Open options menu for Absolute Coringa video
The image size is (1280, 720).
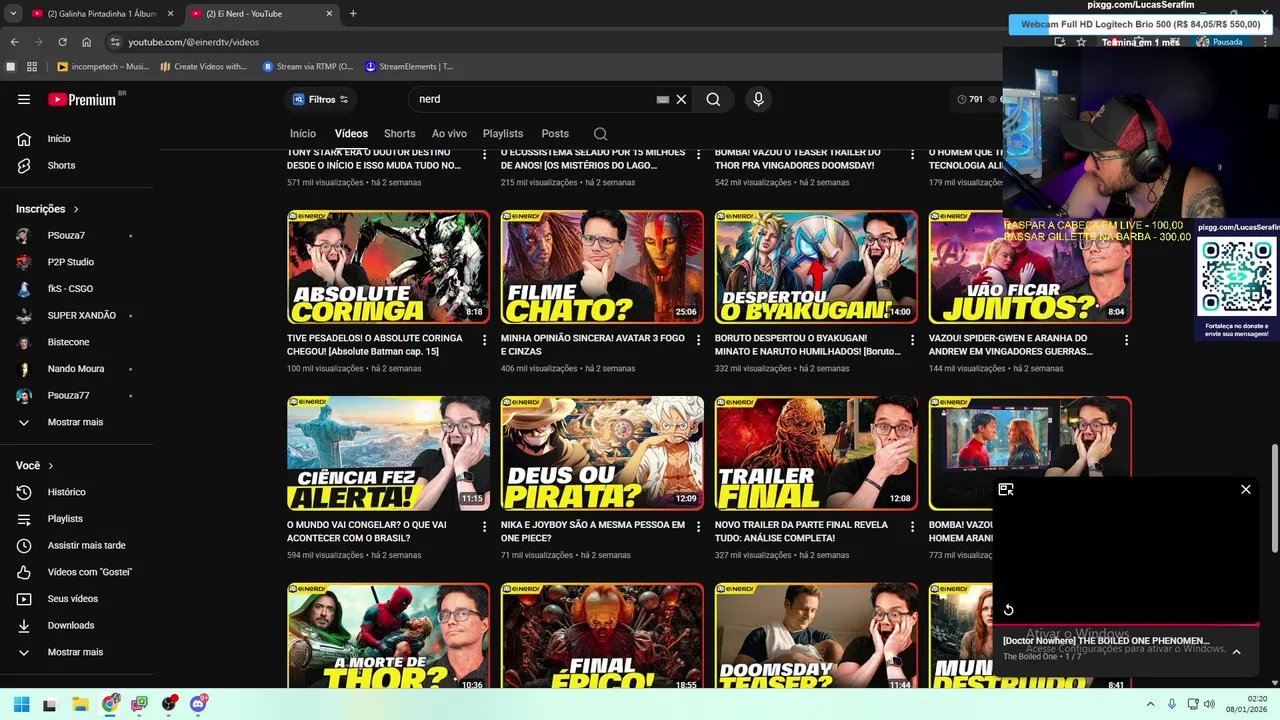click(x=484, y=340)
